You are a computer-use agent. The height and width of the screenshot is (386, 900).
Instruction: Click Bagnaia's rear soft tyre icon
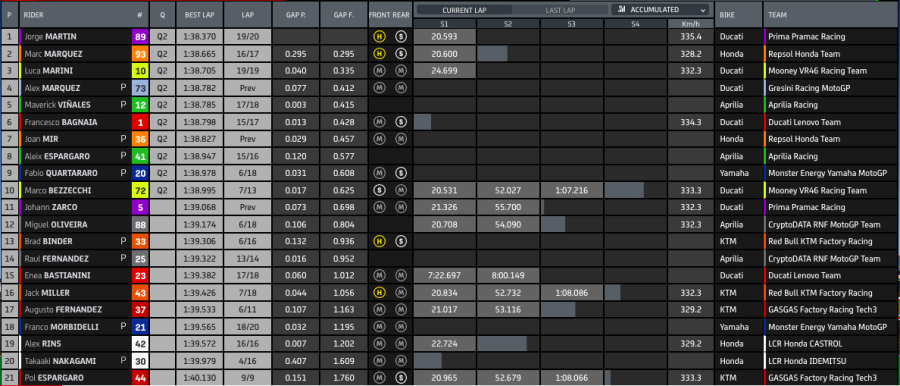click(x=401, y=122)
